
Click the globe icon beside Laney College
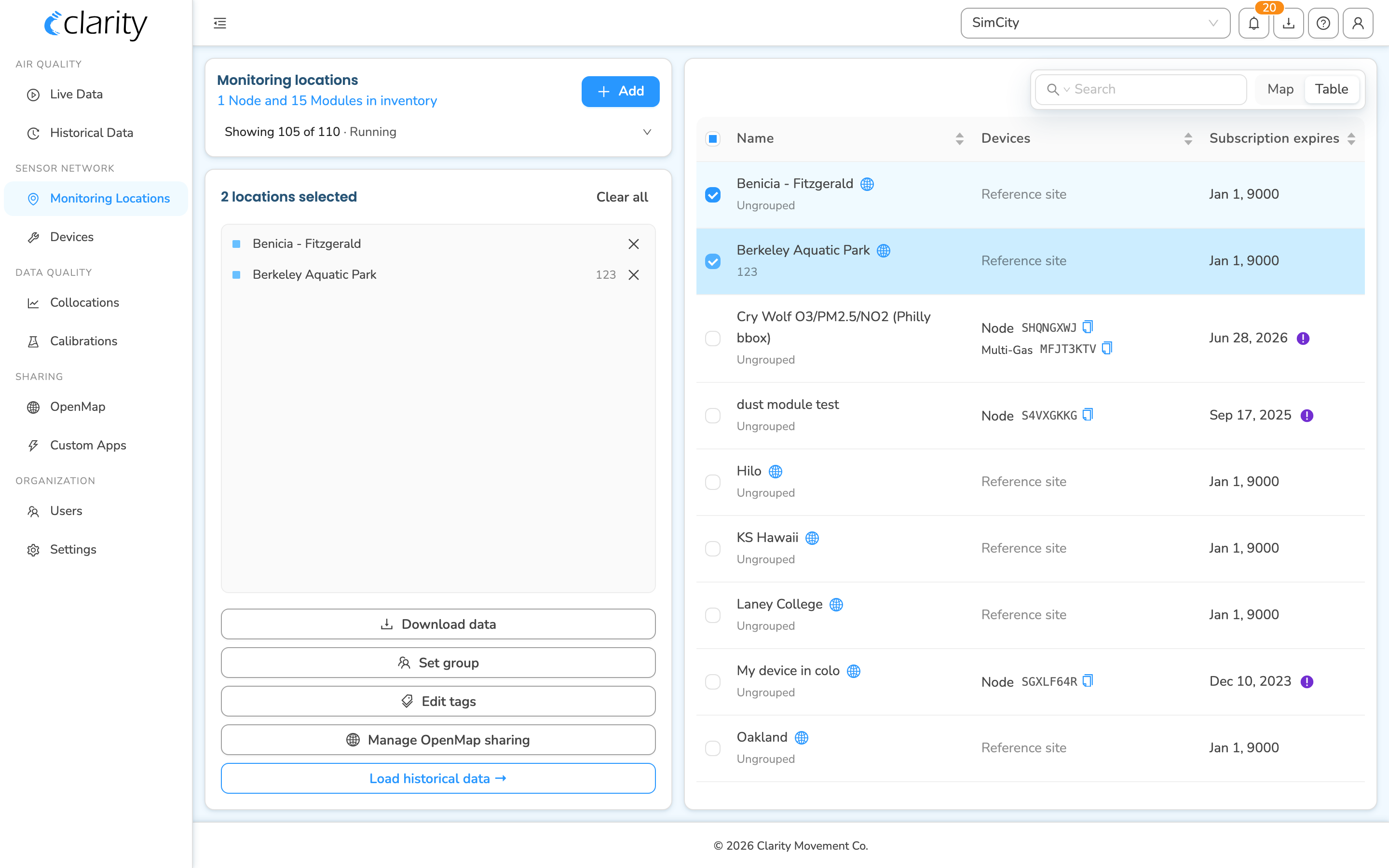tap(836, 605)
